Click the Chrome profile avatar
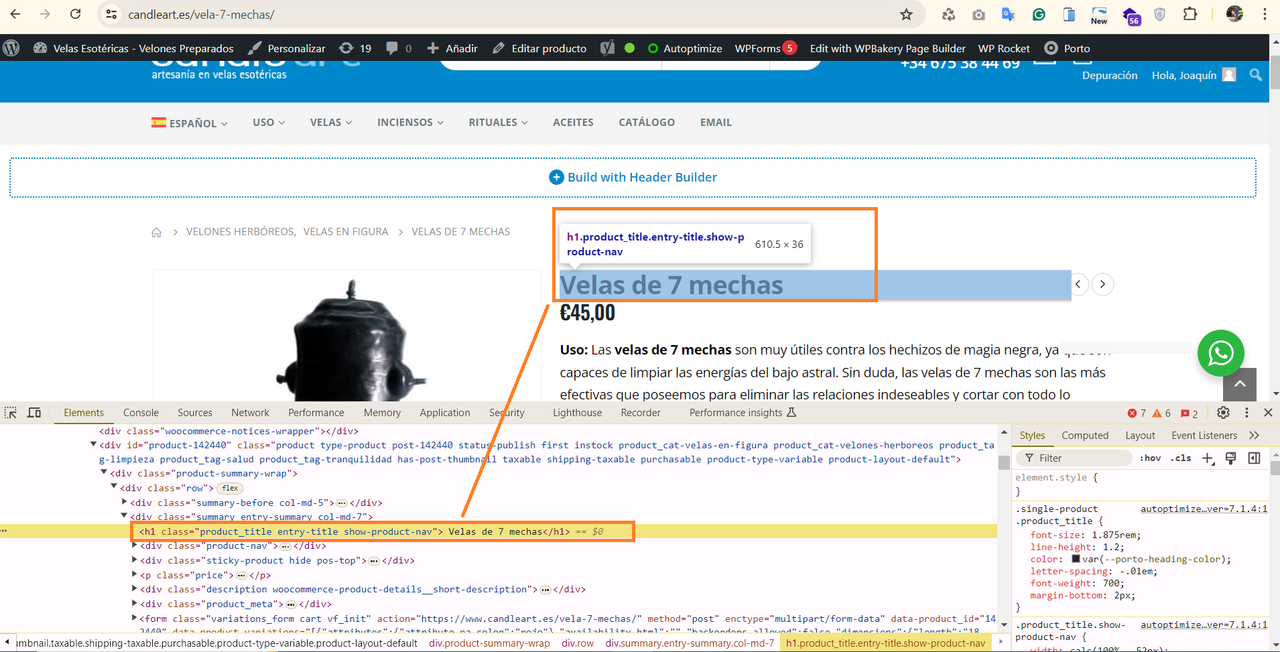 point(1235,15)
